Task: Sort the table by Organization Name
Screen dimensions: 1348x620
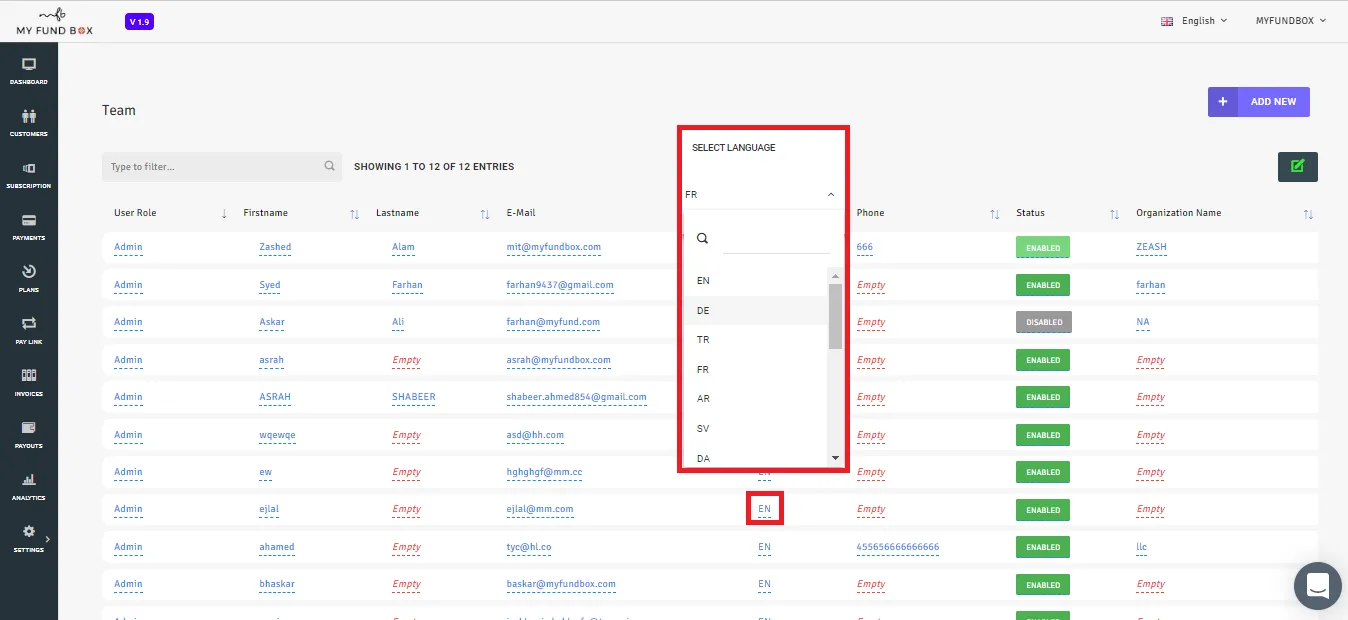Action: [x=1308, y=214]
